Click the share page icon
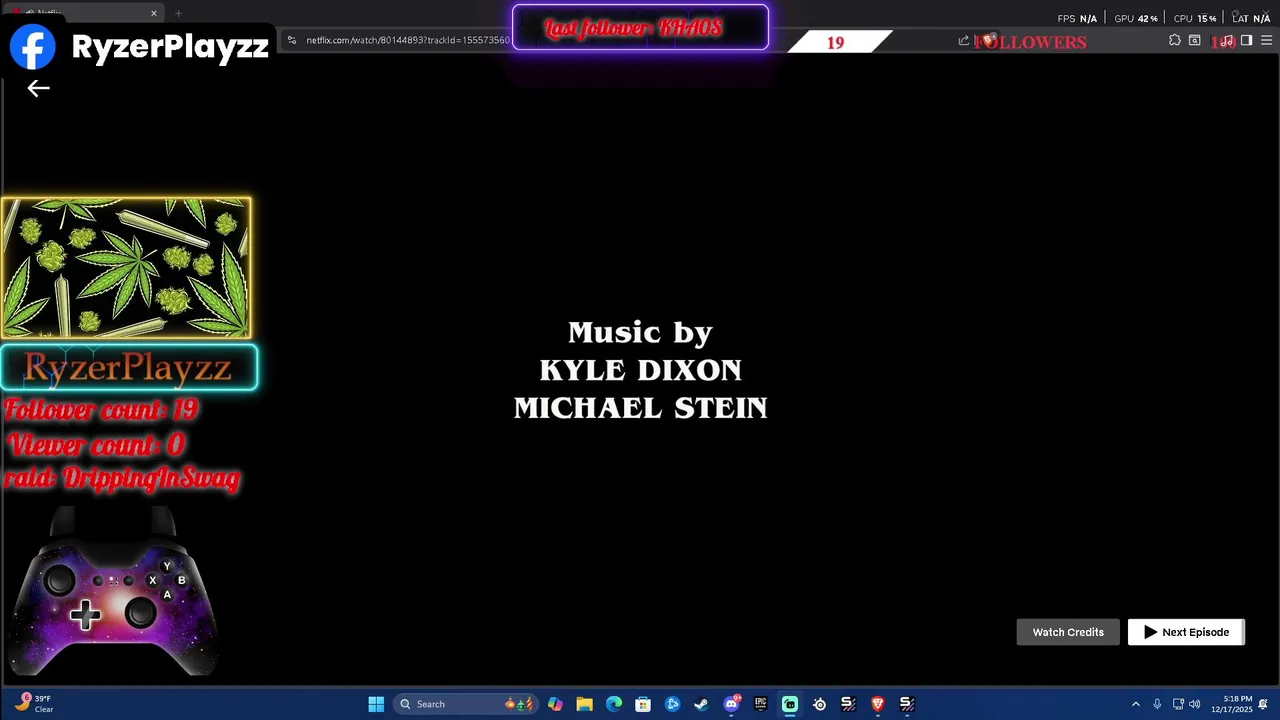This screenshot has height=720, width=1280. pos(963,41)
